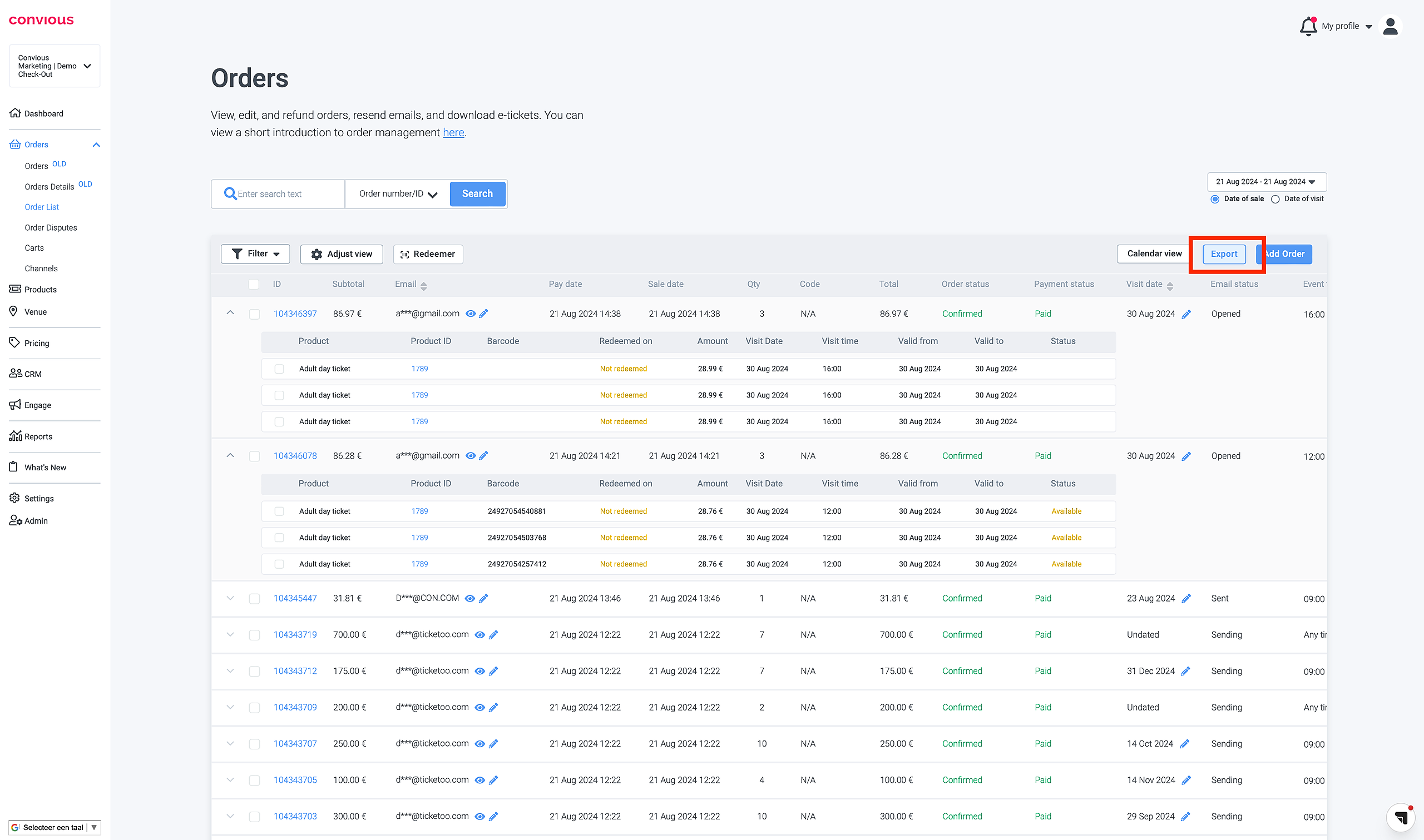This screenshot has width=1424, height=840.
Task: Open the chat widget icon
Action: point(1401,817)
